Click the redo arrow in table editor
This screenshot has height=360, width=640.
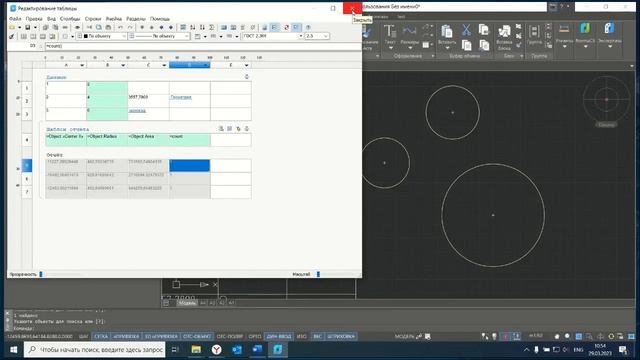(130, 27)
